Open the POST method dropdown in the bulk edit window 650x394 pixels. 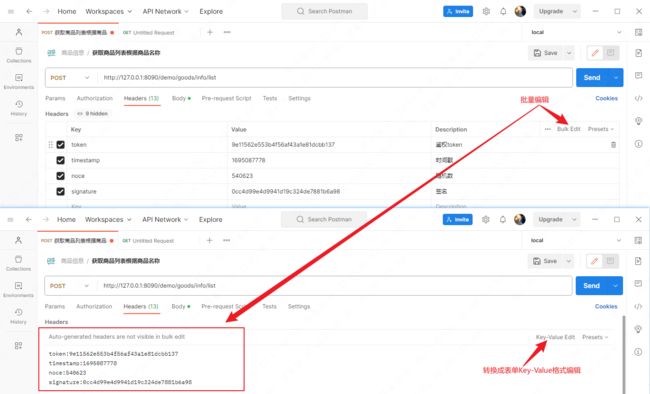(69, 286)
